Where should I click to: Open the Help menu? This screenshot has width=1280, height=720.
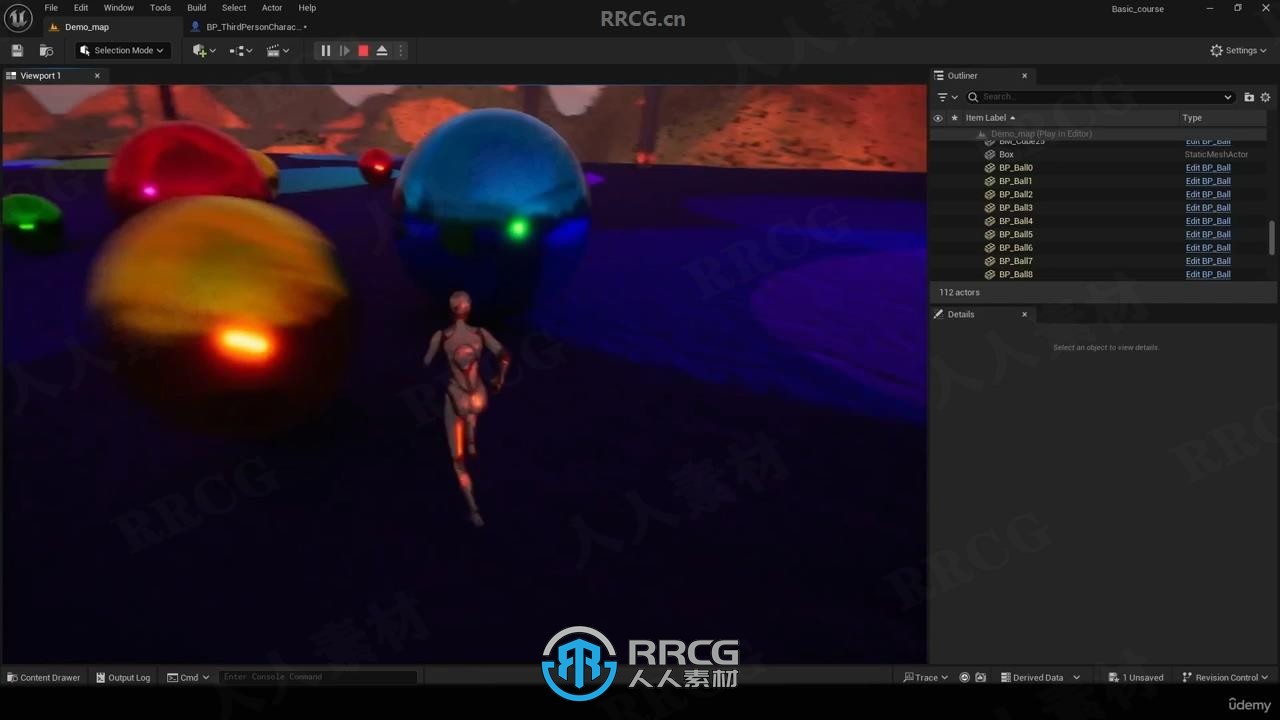pyautogui.click(x=307, y=7)
